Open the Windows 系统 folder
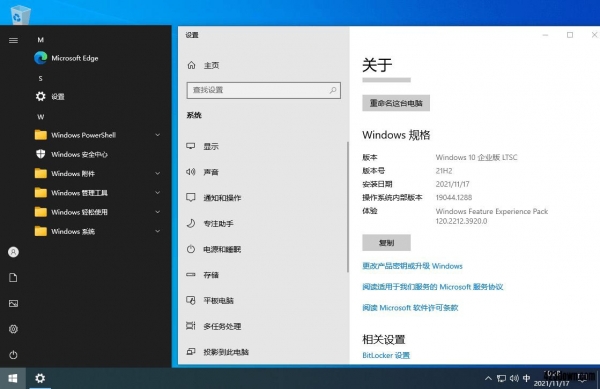The image size is (600, 389). click(x=65, y=231)
